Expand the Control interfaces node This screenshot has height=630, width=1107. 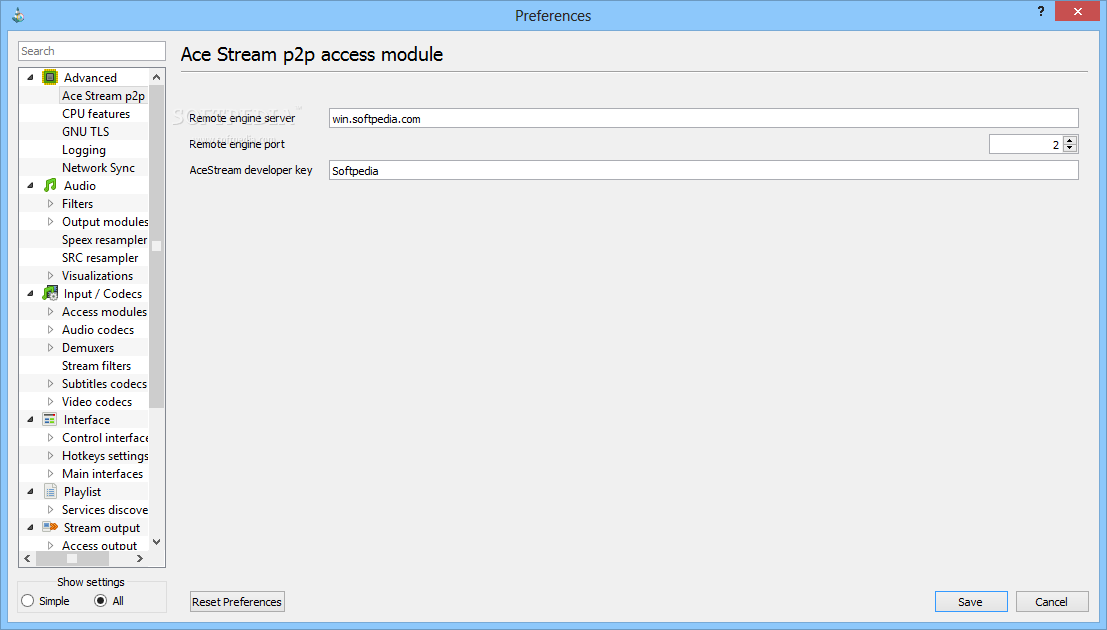50,438
